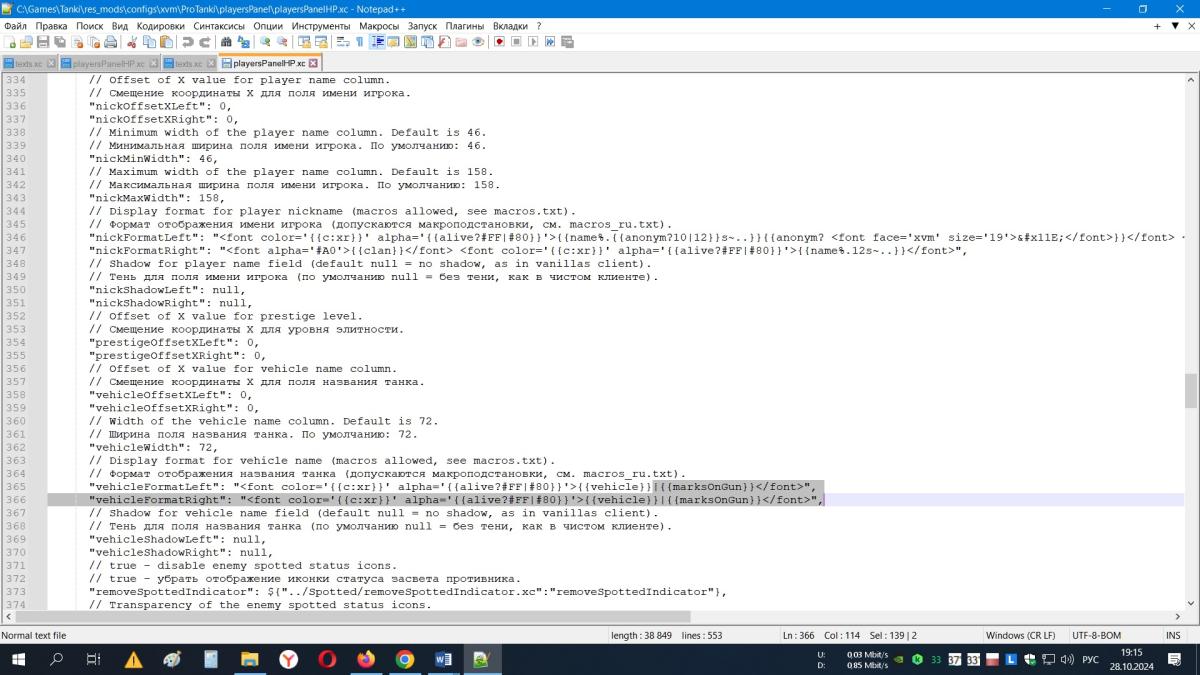Click the Save file toolbar icon
The height and width of the screenshot is (675, 1200).
click(42, 42)
